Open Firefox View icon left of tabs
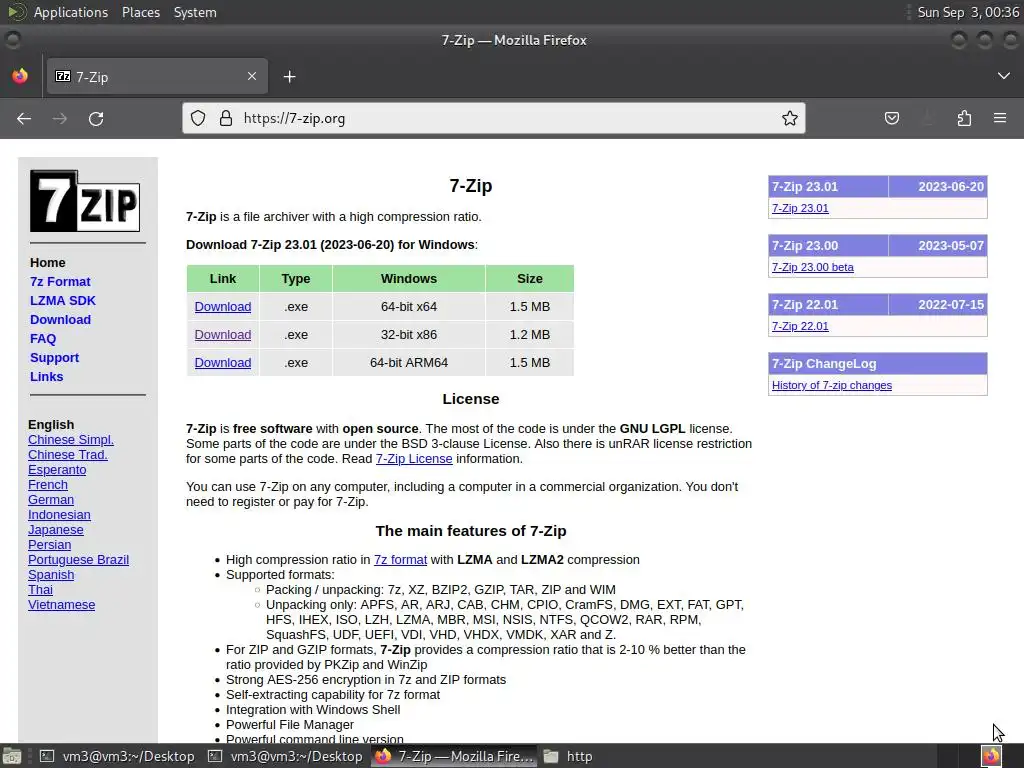 pos(20,76)
